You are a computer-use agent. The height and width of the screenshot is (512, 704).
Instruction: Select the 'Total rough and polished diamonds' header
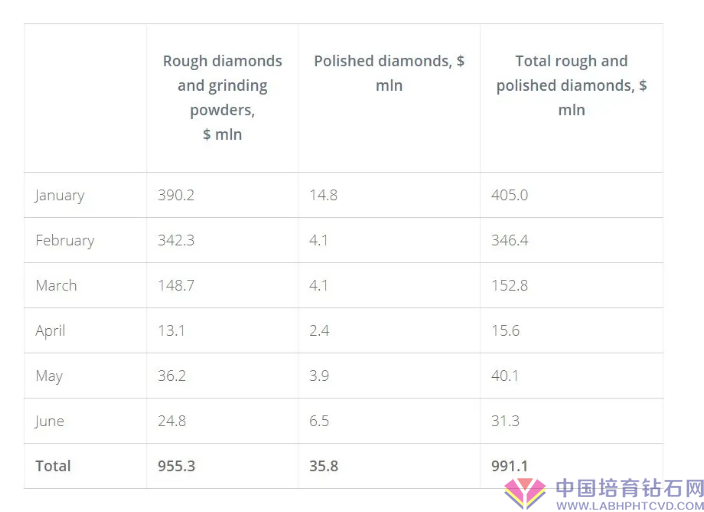(571, 85)
